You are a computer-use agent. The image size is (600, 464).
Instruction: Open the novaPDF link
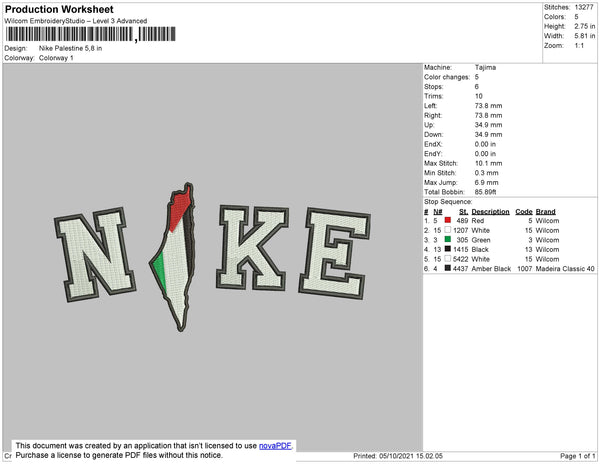click(275, 446)
